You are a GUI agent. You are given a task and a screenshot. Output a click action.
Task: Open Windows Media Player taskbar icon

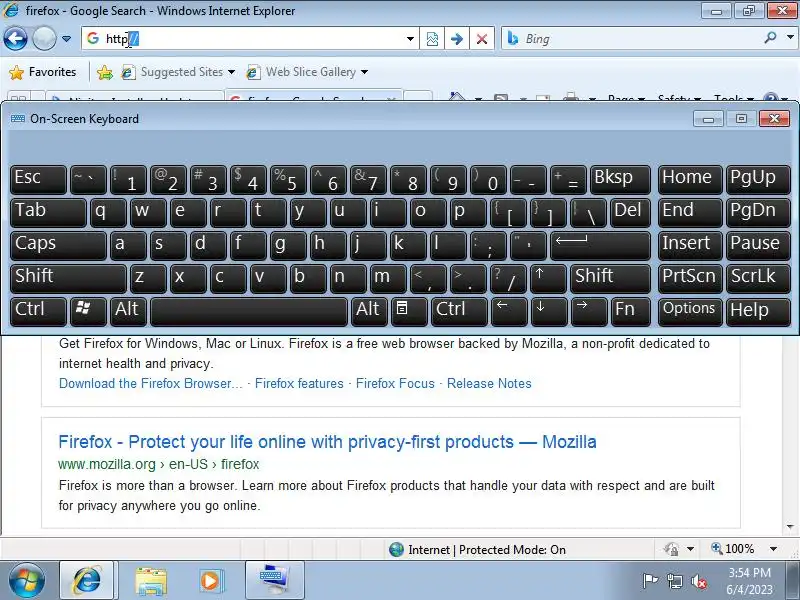(210, 581)
